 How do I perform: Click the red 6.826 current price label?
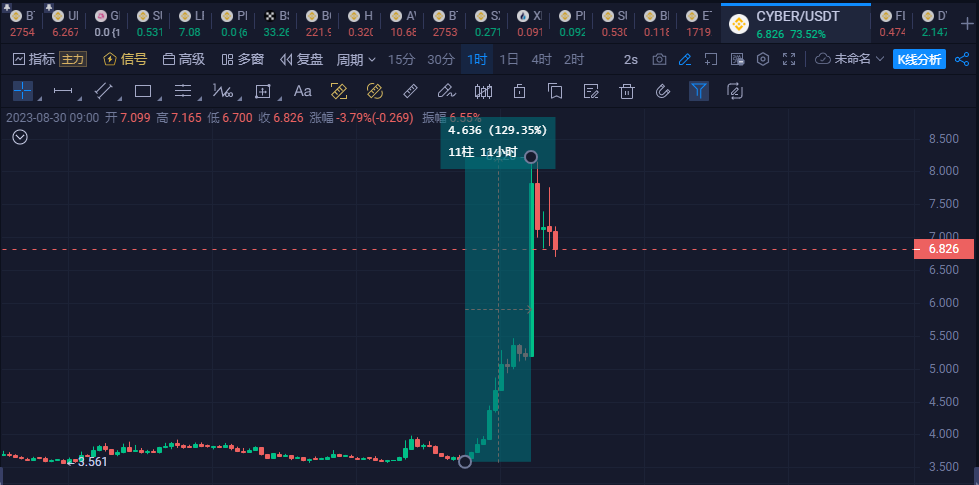coord(943,249)
